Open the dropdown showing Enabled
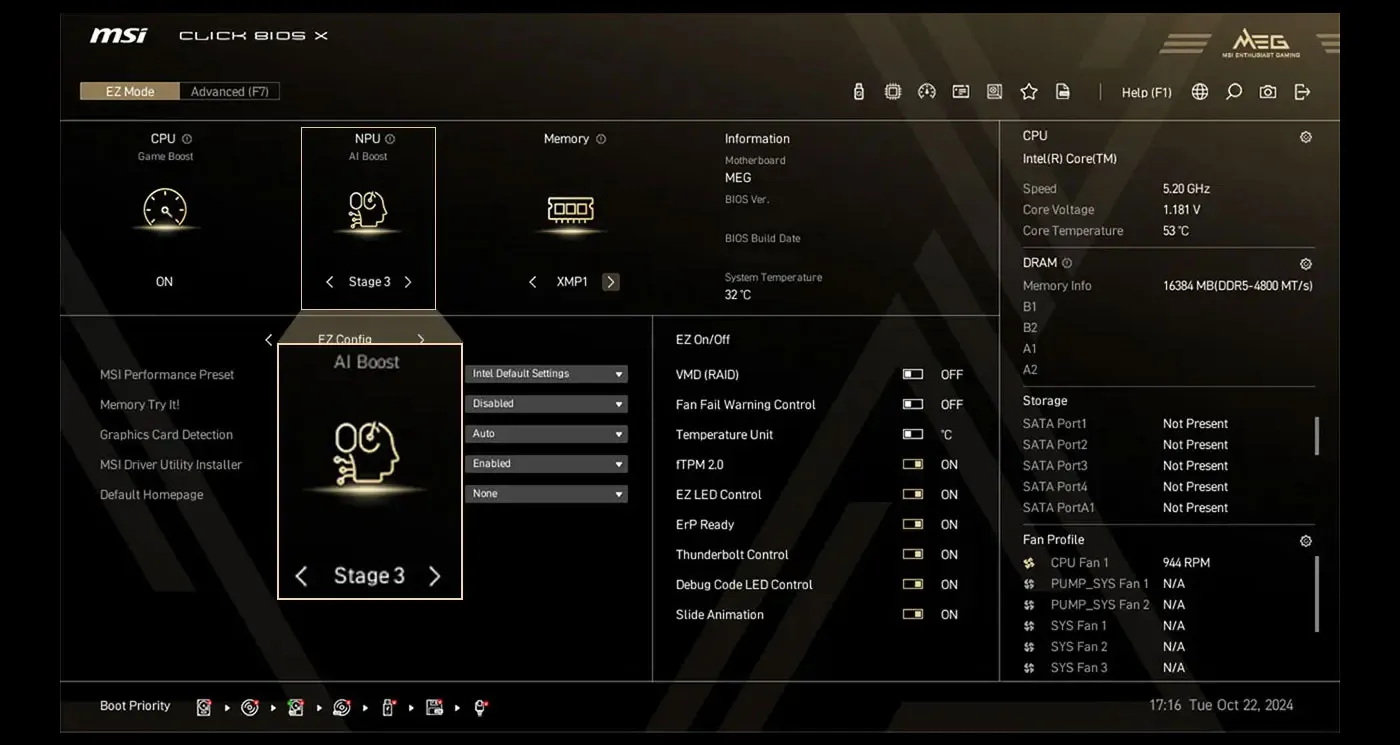The width and height of the screenshot is (1400, 745). (546, 464)
